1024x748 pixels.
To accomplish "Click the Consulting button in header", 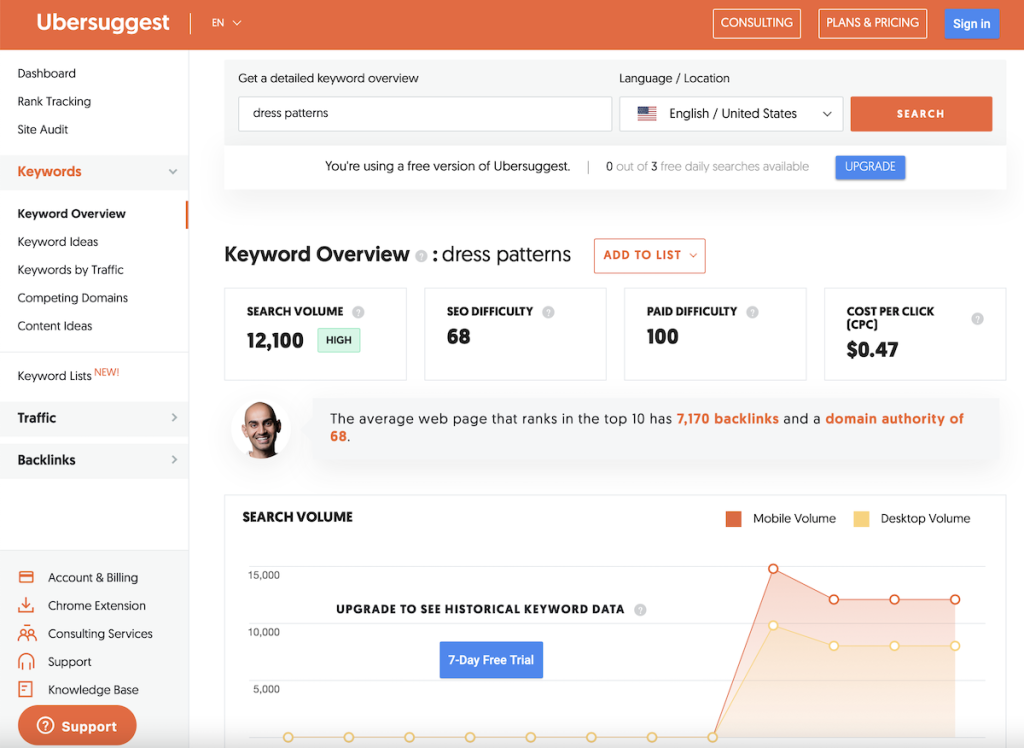I will [x=756, y=23].
